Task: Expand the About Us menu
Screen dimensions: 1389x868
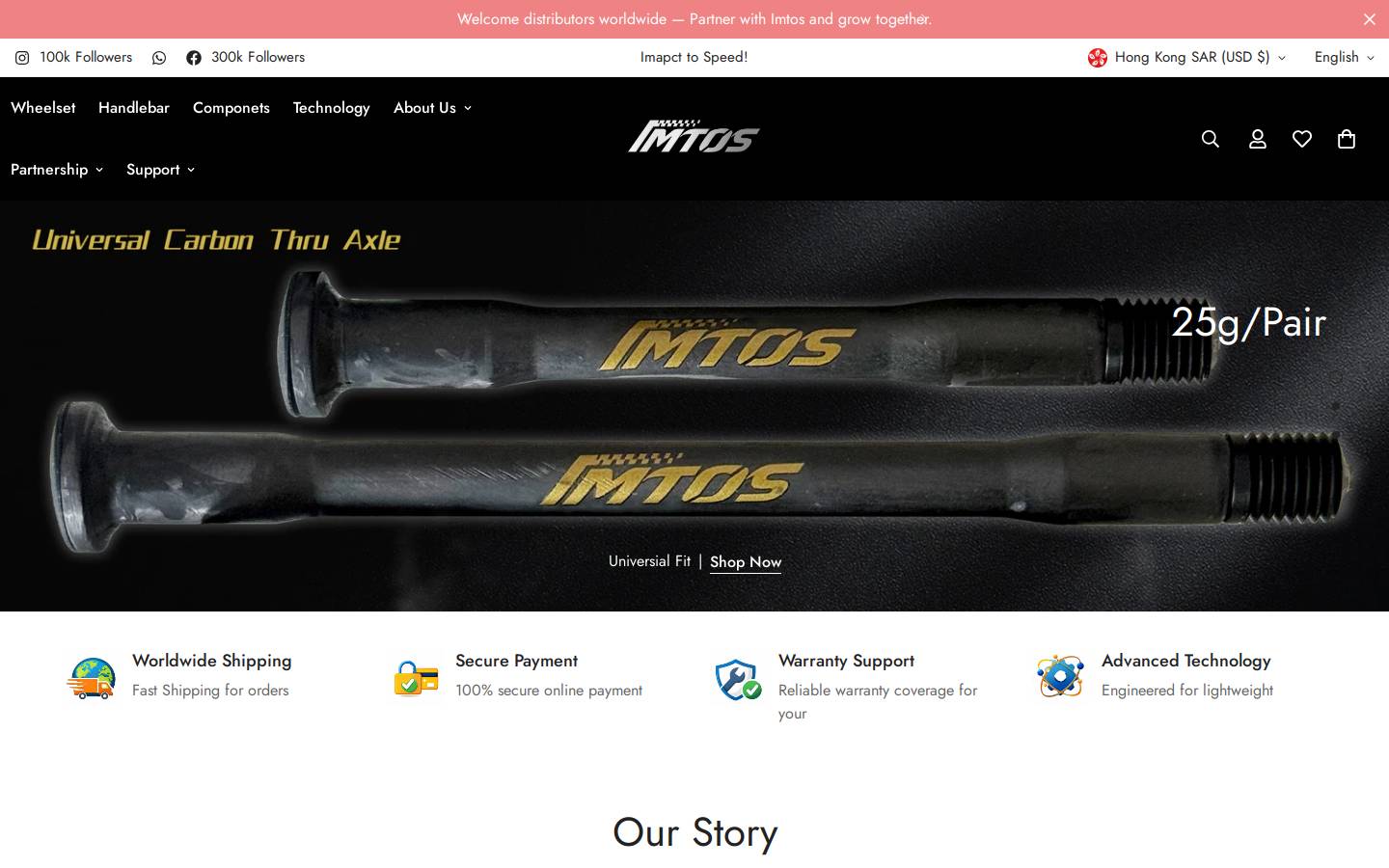Action: pyautogui.click(x=432, y=108)
